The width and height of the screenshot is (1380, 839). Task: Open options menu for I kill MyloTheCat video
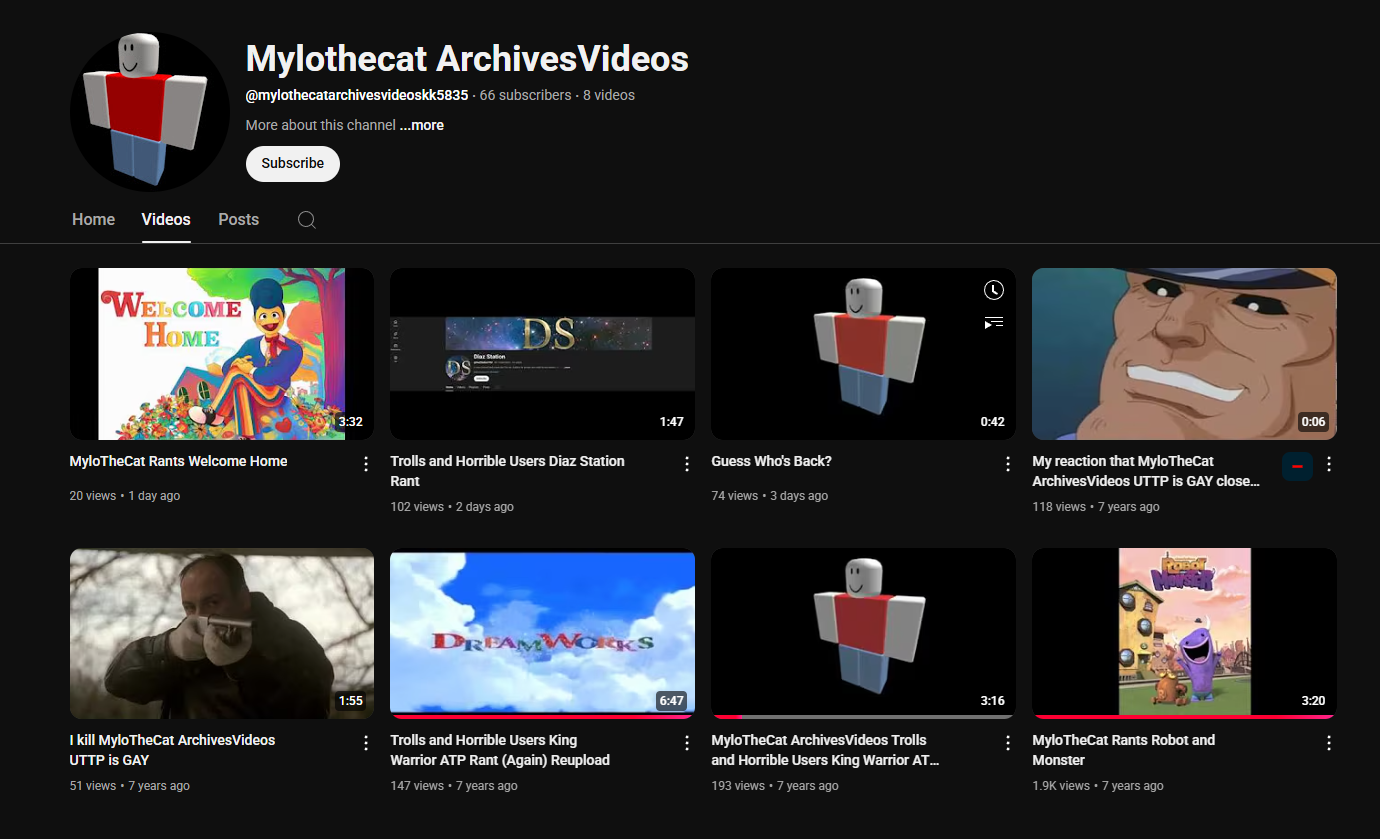click(x=366, y=743)
